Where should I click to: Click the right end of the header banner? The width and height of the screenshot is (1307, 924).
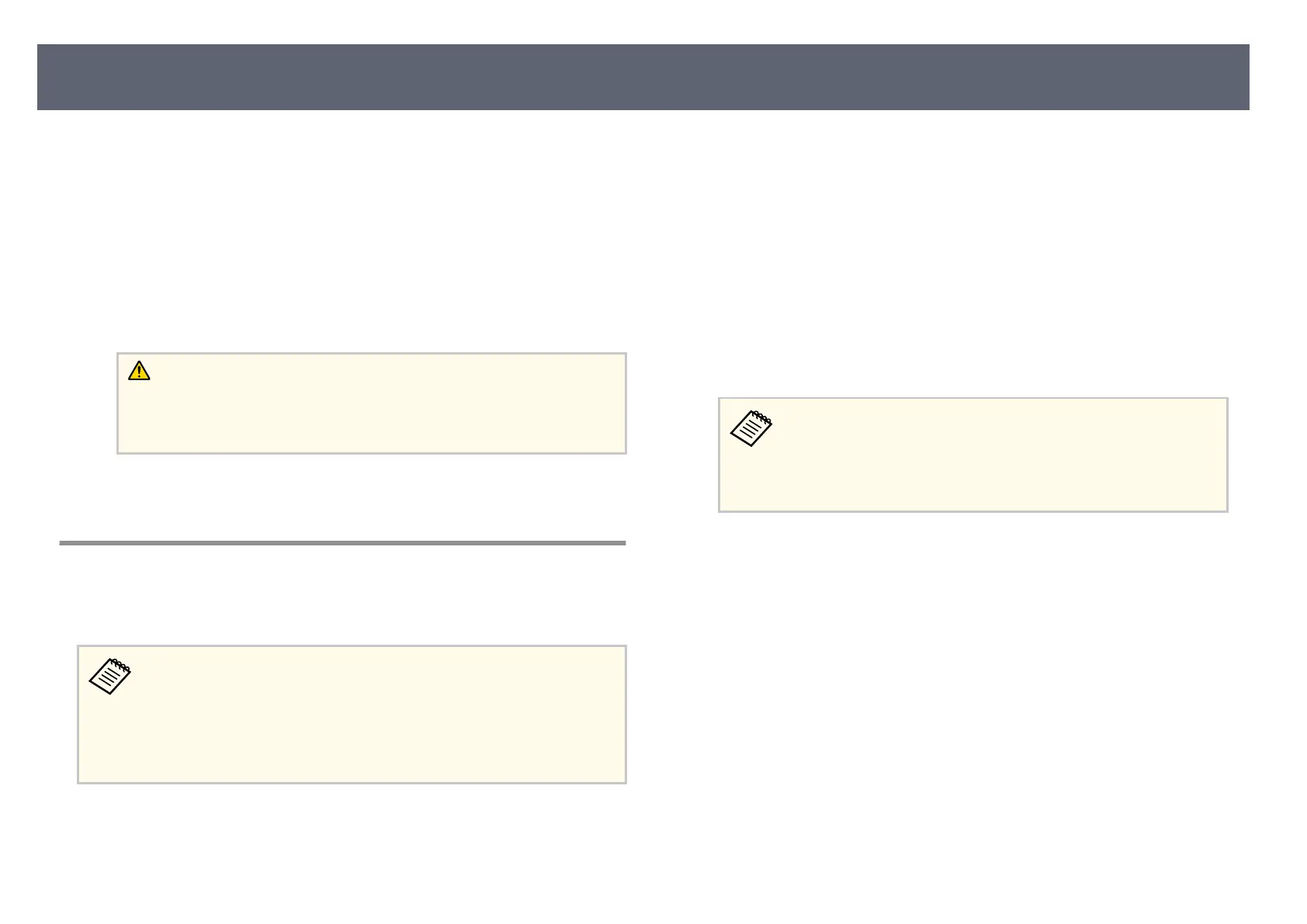pyautogui.click(x=1239, y=77)
